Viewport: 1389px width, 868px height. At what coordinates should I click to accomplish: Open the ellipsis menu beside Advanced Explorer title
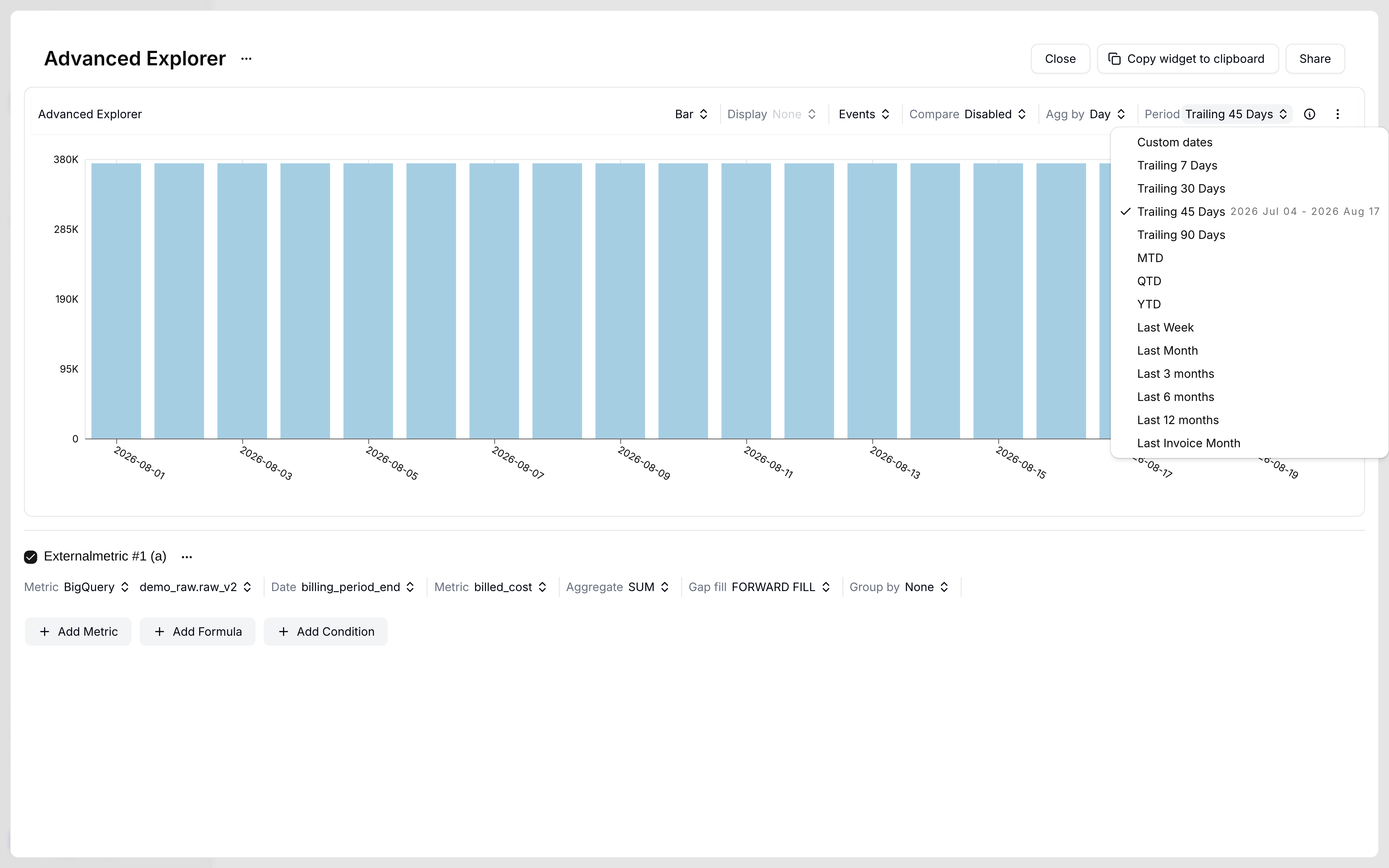246,58
